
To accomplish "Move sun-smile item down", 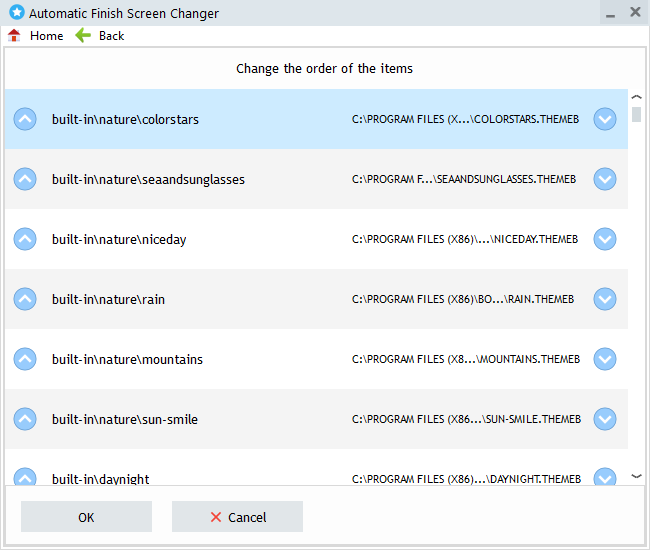I will [604, 419].
